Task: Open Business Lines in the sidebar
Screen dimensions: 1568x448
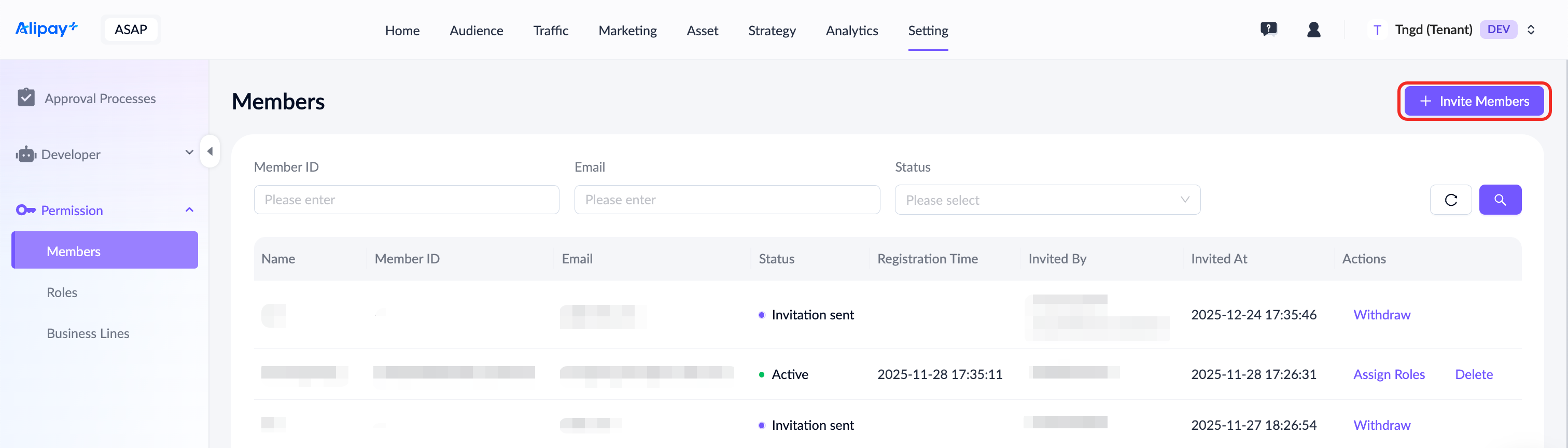Action: (x=88, y=333)
